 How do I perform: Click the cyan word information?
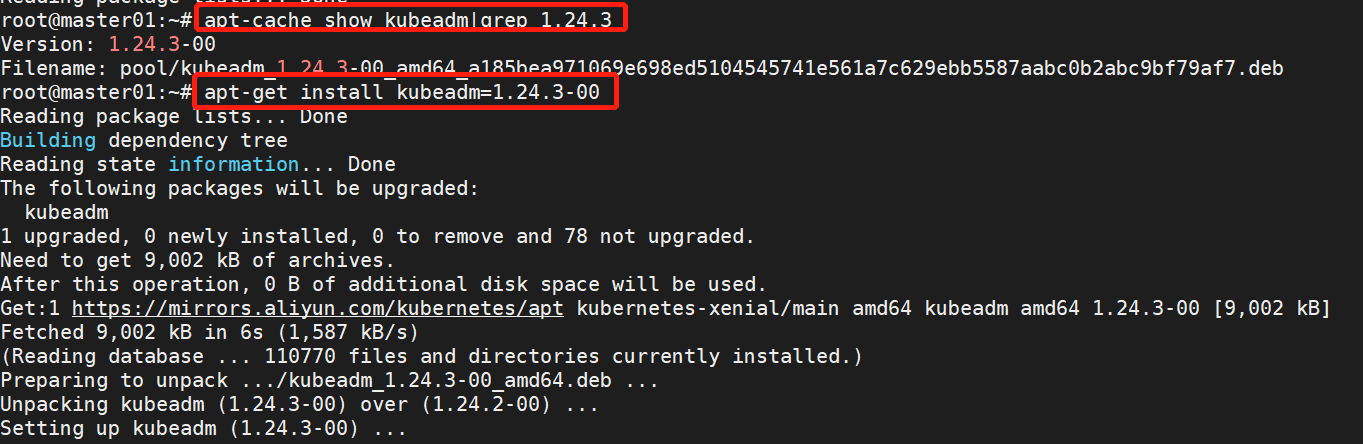pyautogui.click(x=233, y=164)
